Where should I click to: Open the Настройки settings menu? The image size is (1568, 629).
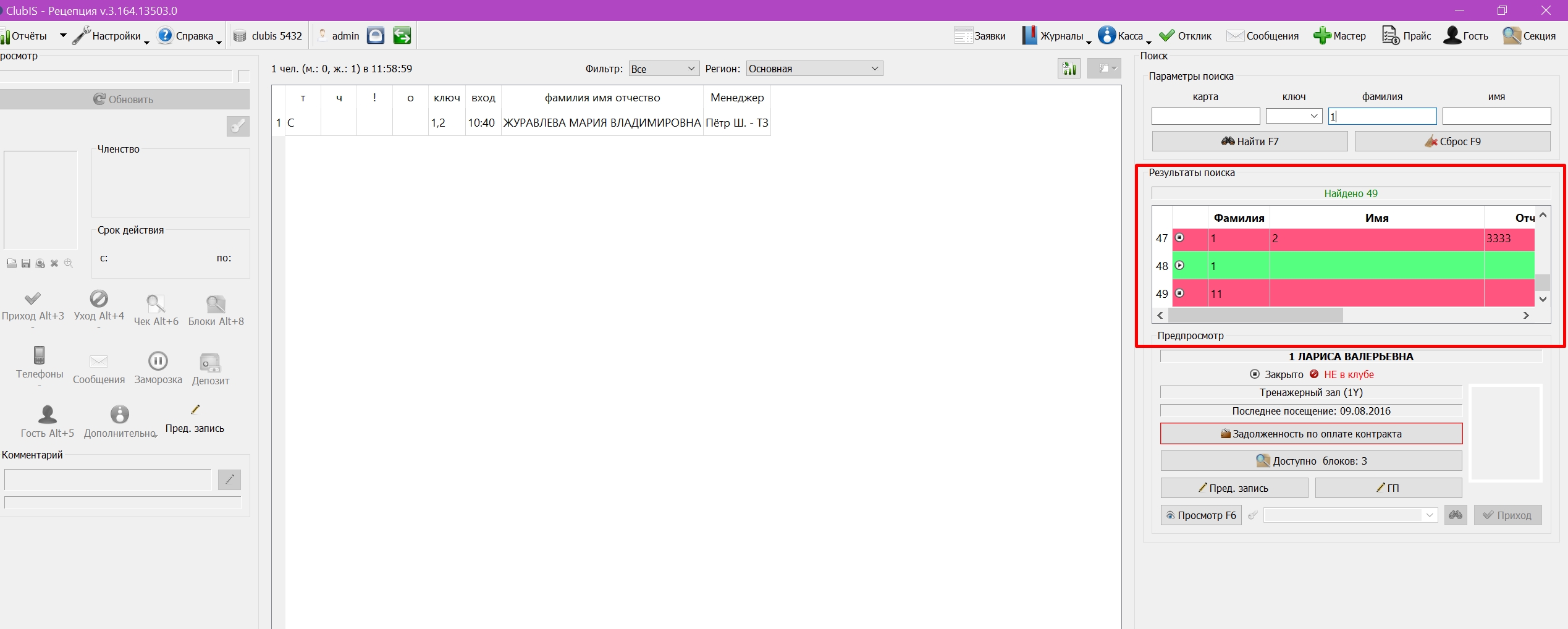(x=111, y=36)
